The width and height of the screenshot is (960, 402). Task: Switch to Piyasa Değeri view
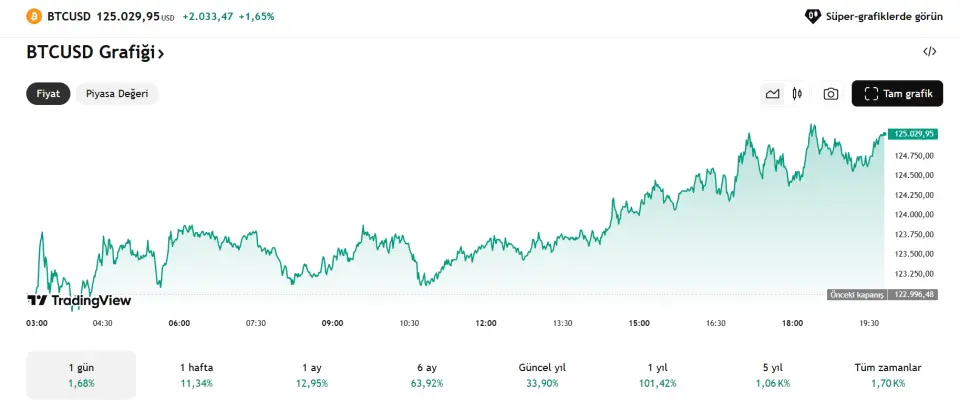click(x=117, y=94)
